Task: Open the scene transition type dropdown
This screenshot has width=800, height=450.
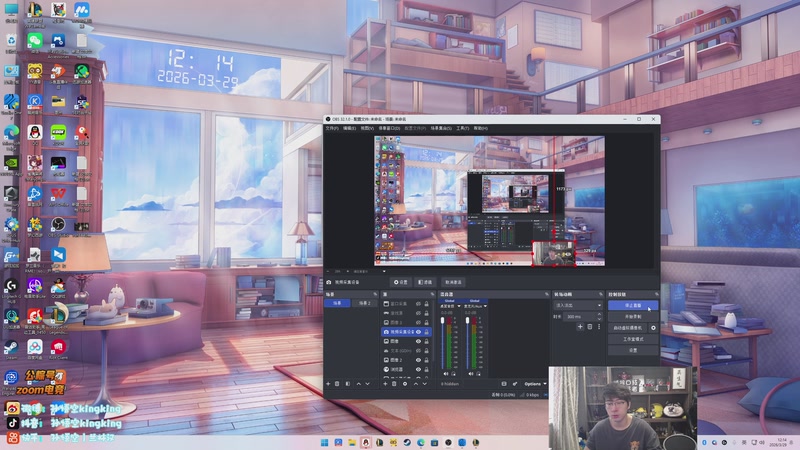Action: coord(578,305)
